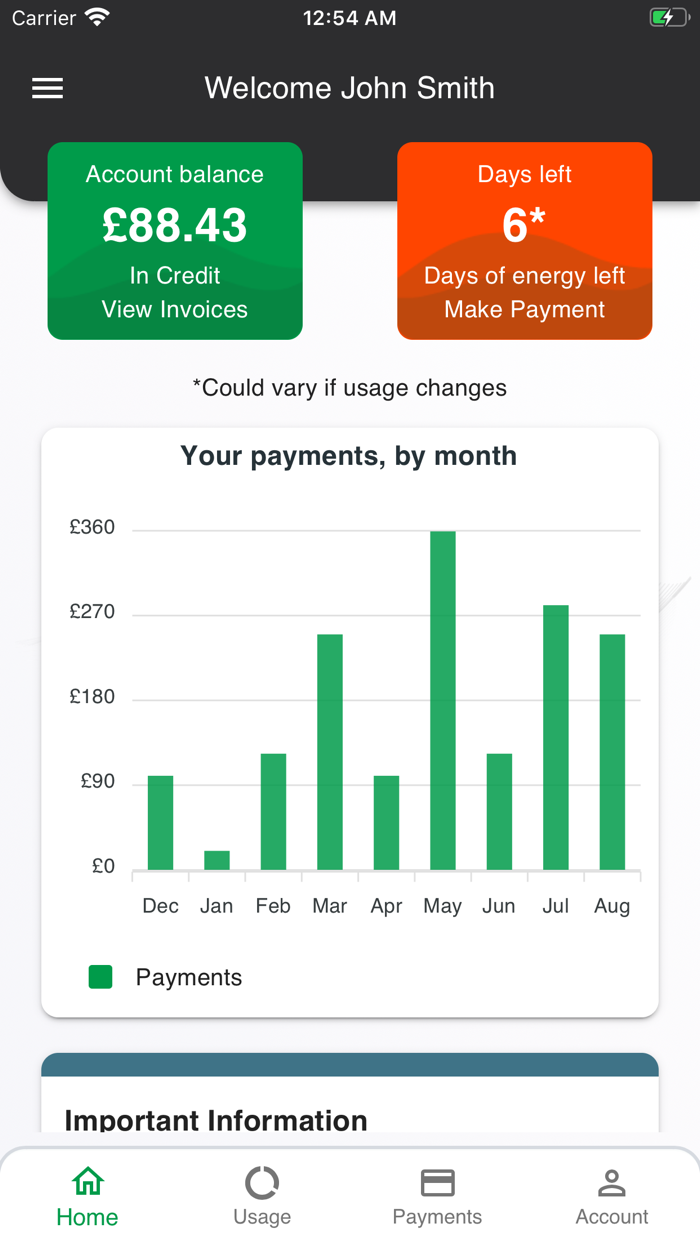Go to the Account tab label

[612, 1217]
